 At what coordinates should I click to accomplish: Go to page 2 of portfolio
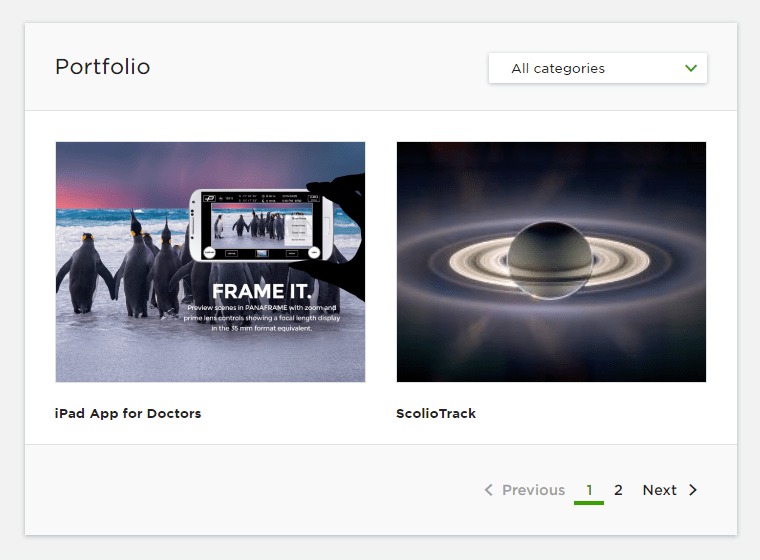tap(618, 490)
